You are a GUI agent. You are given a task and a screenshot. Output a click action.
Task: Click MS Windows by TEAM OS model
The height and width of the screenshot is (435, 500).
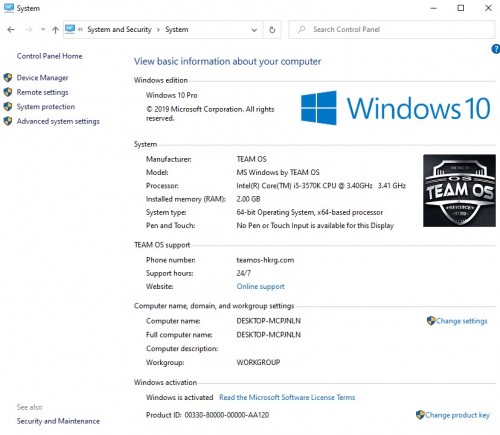coord(278,172)
